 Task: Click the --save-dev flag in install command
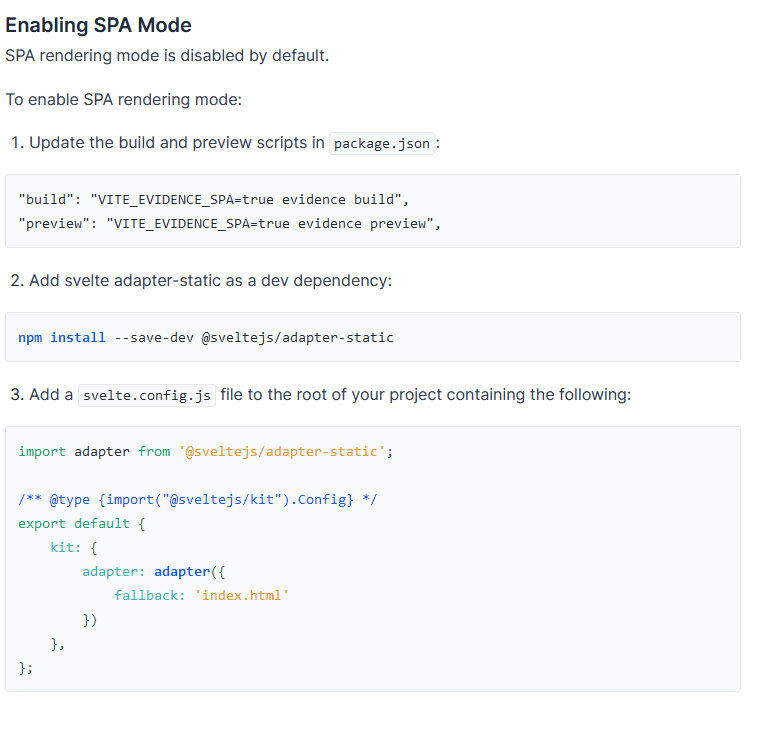(154, 337)
